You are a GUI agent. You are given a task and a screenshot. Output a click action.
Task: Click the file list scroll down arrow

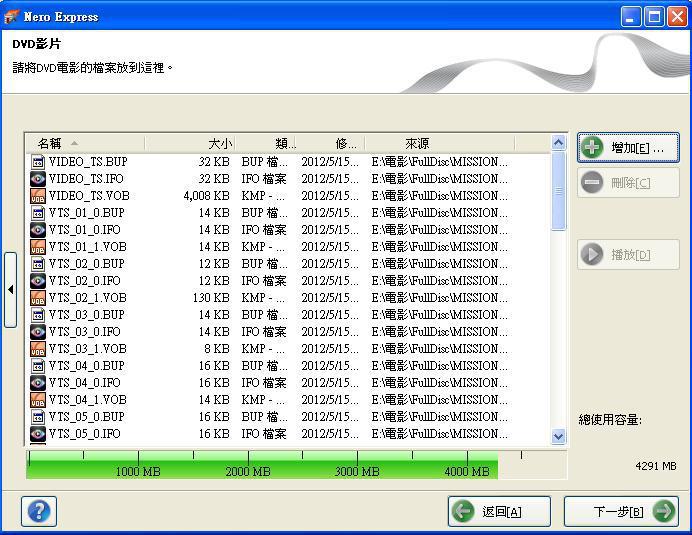pos(558,437)
